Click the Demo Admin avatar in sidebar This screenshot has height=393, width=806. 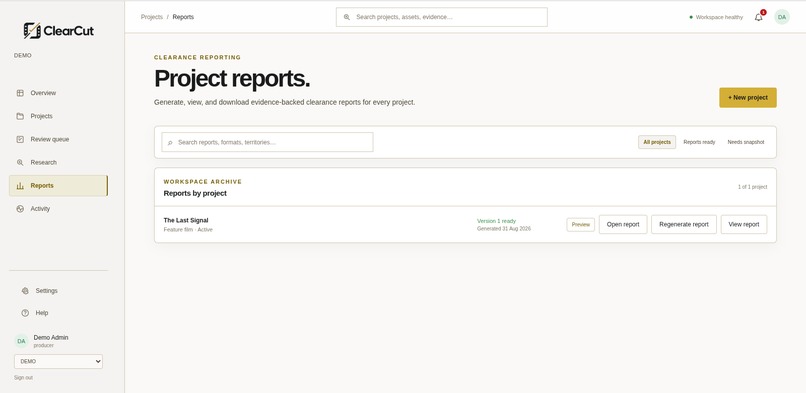tap(21, 341)
